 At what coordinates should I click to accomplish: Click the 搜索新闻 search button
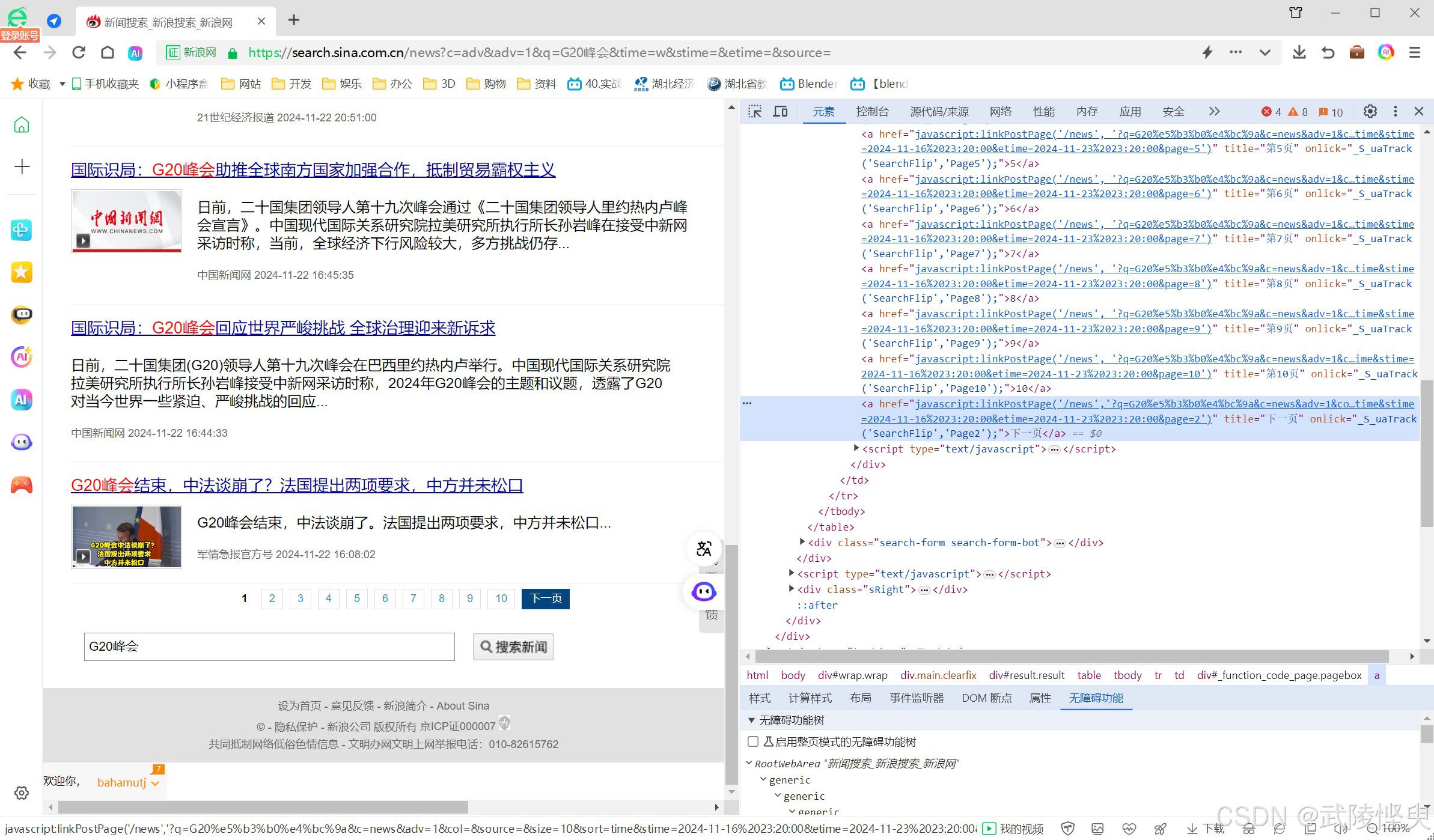tap(513, 647)
